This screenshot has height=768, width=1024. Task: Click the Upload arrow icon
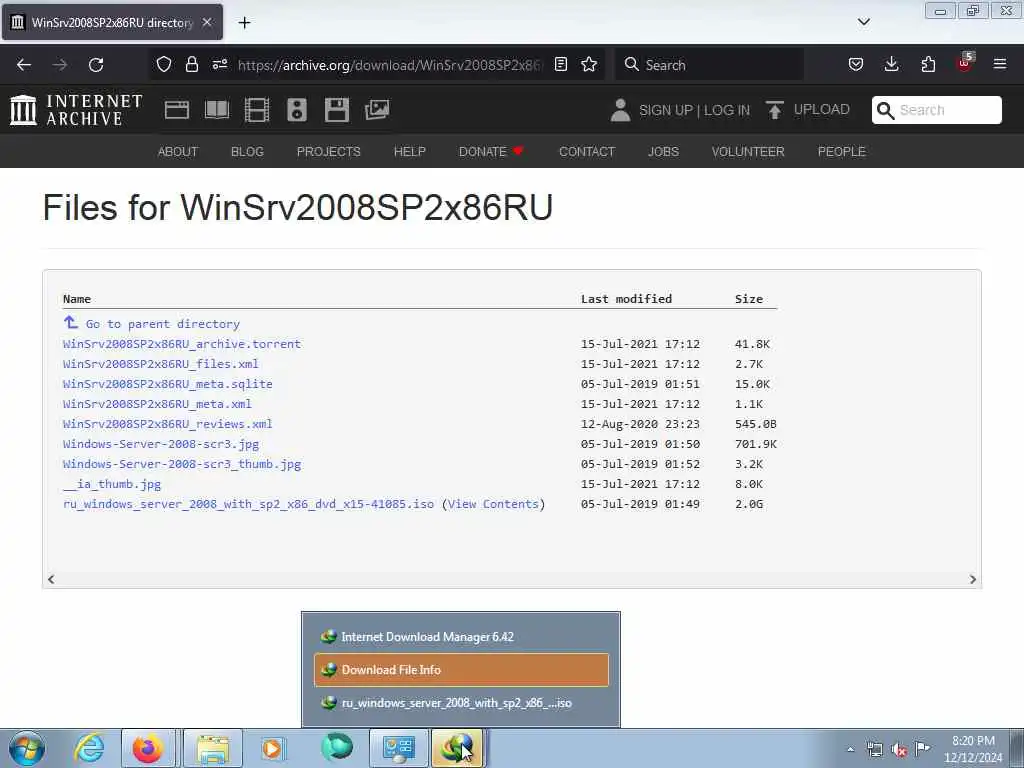775,110
